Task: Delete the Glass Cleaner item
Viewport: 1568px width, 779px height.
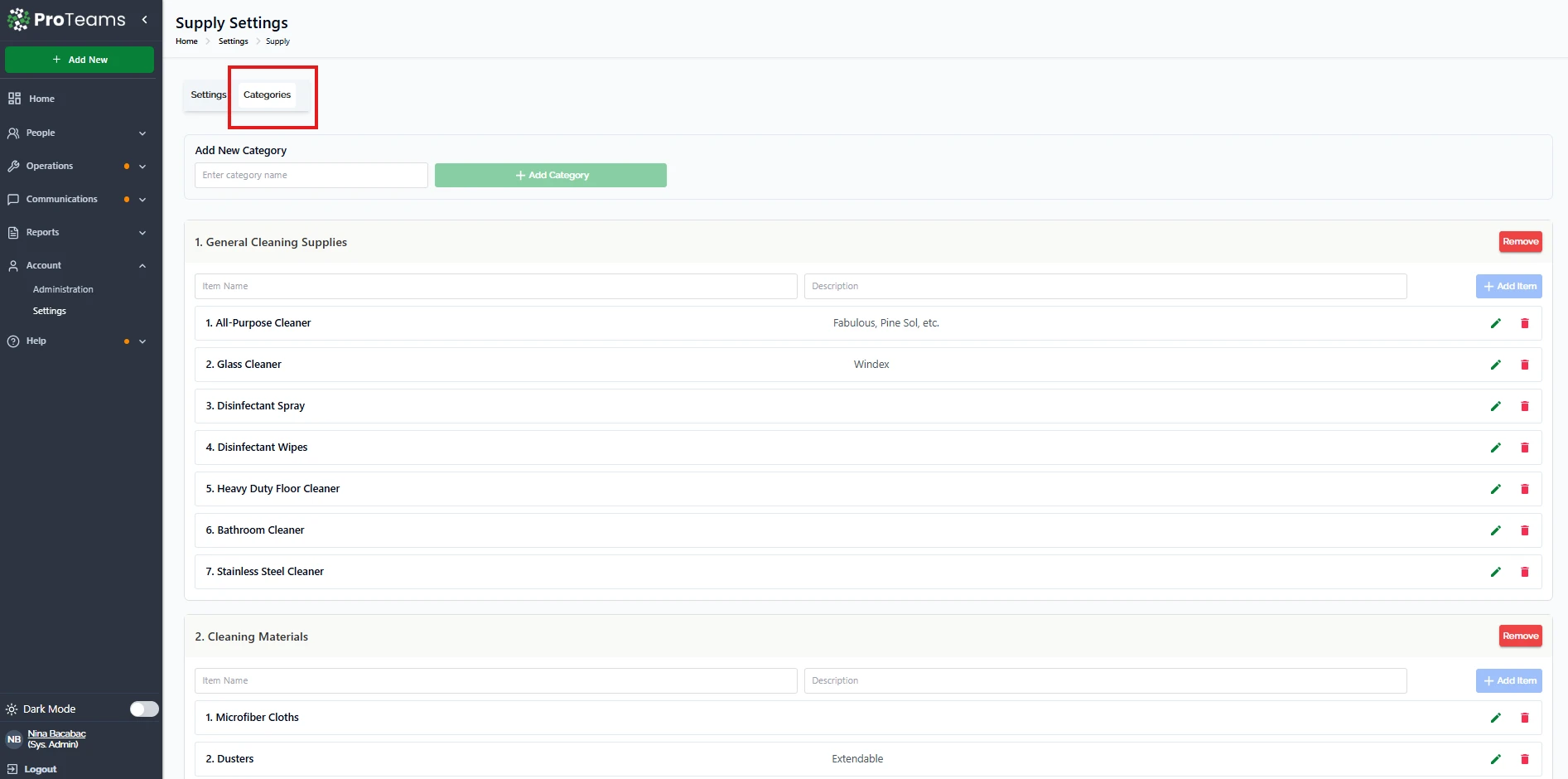Action: (x=1524, y=365)
